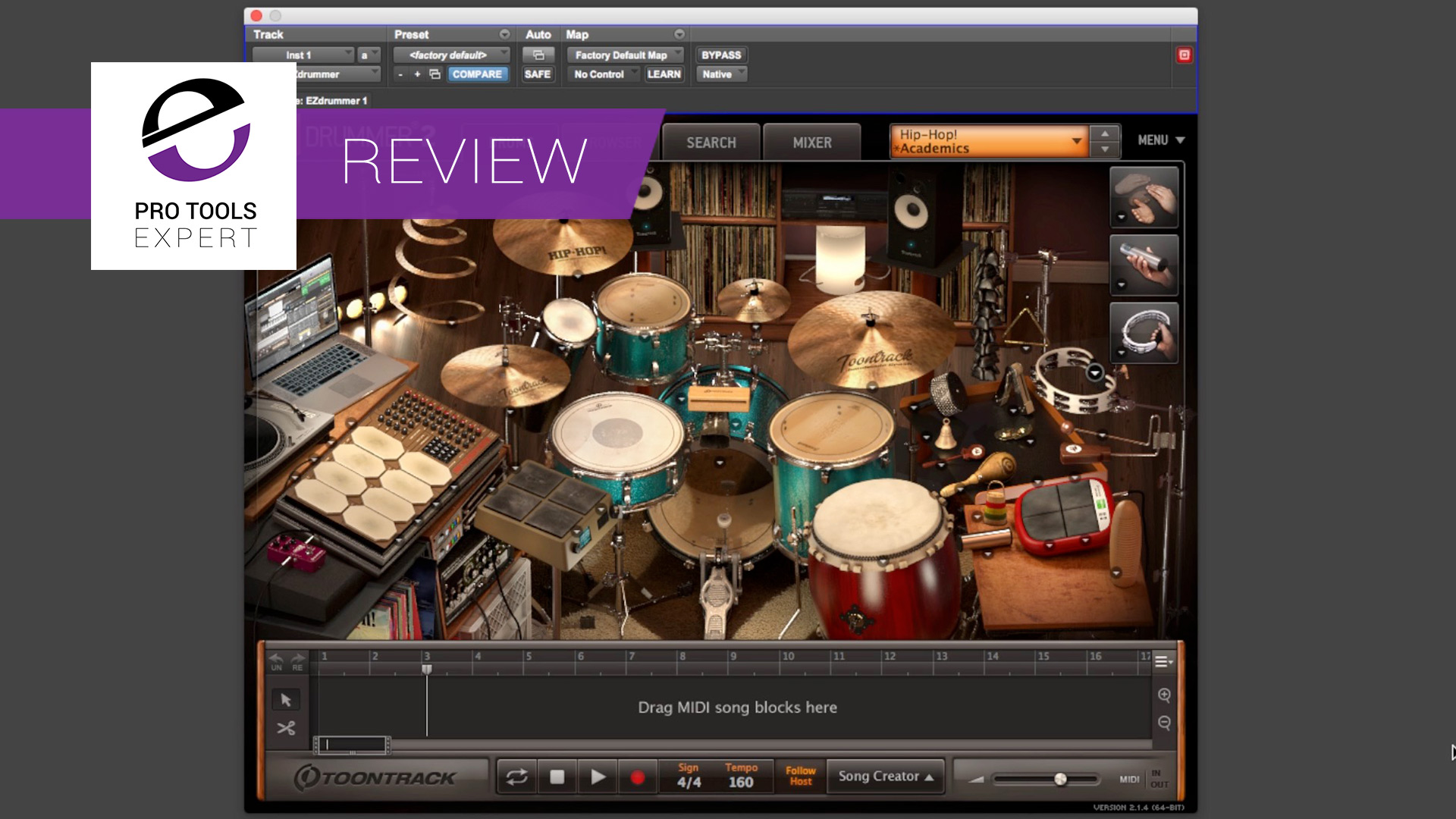This screenshot has width=1456, height=819.
Task: Toggle loop playback
Action: click(517, 777)
